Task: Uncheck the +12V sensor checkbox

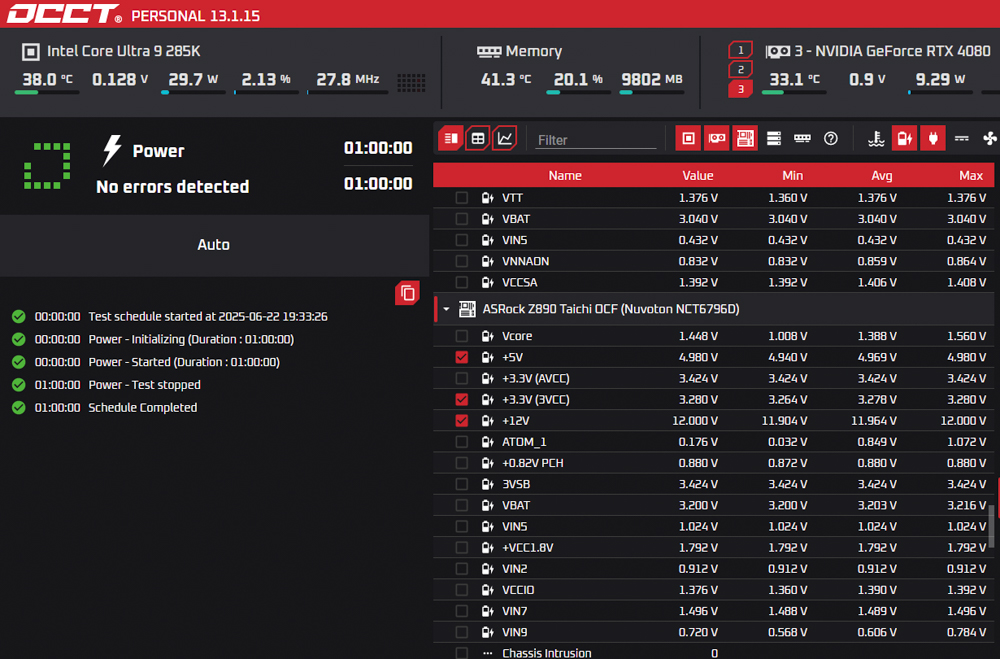Action: pyautogui.click(x=462, y=420)
